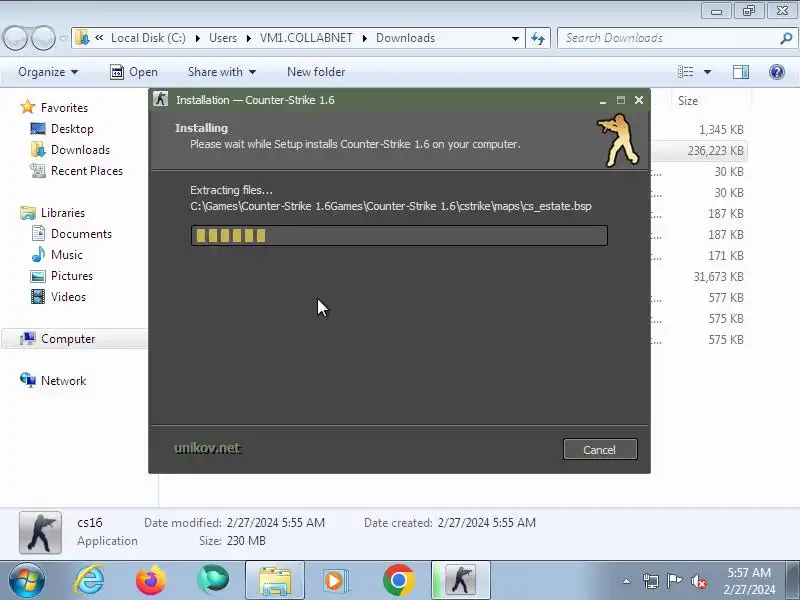This screenshot has height=600, width=800.
Task: Launch Firefox from taskbar
Action: point(151,580)
